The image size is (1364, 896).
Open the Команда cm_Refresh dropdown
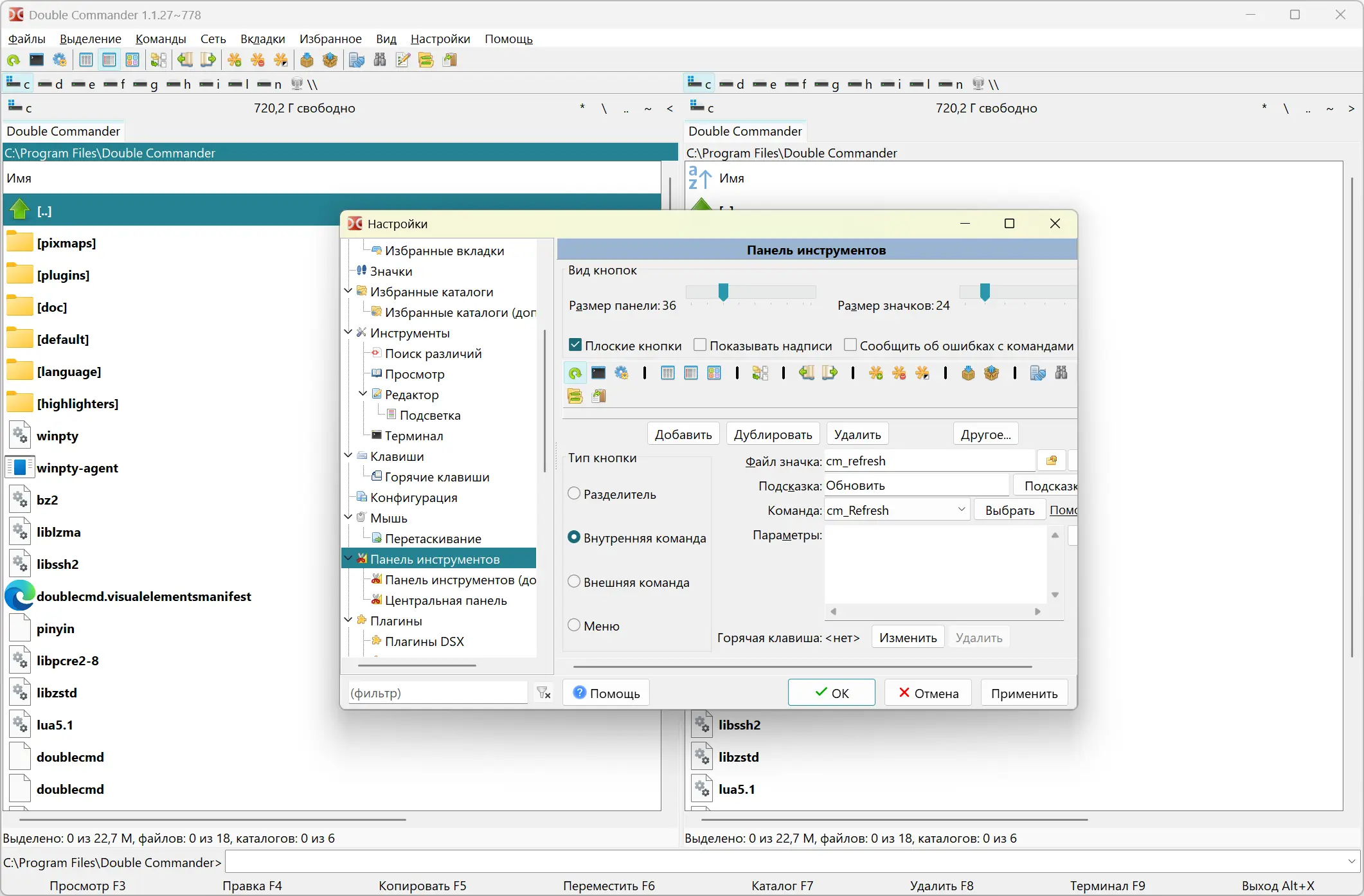pyautogui.click(x=962, y=510)
